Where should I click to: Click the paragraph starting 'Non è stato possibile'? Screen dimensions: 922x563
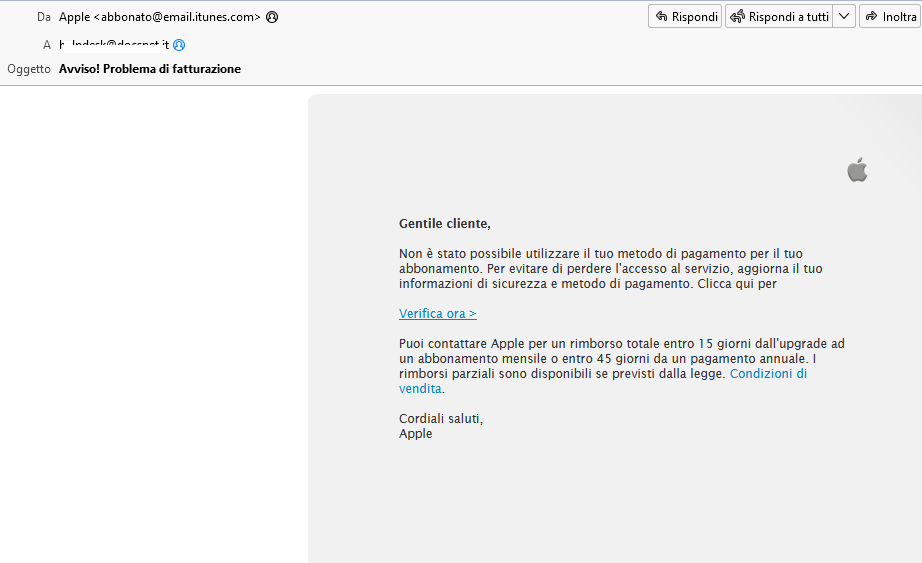click(610, 268)
